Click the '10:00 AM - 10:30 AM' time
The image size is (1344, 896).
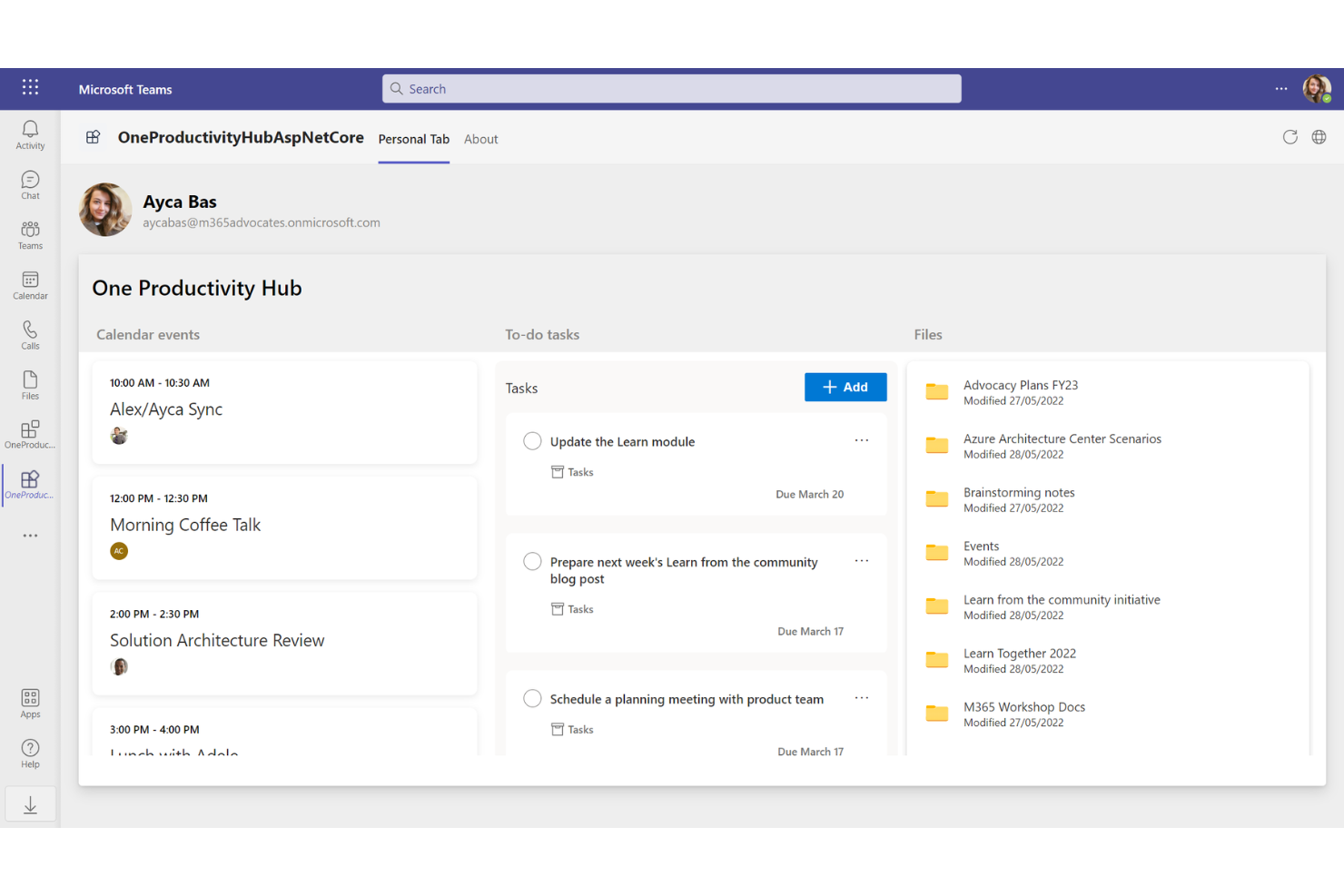[160, 383]
